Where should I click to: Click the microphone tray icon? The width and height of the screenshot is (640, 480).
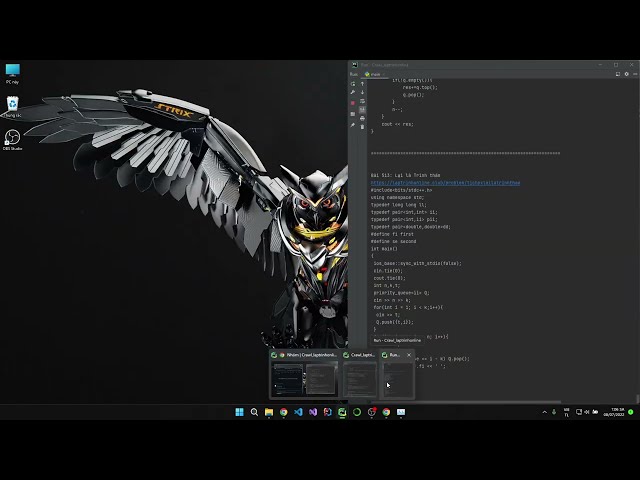tap(554, 412)
